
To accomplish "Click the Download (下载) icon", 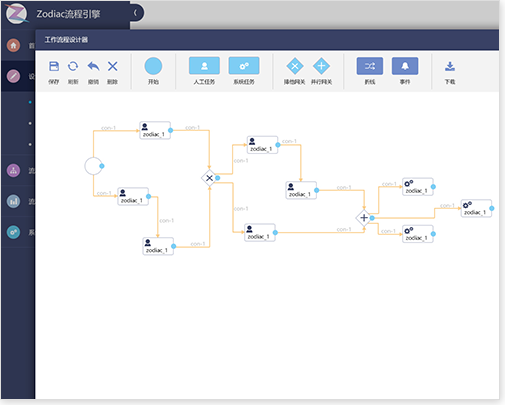I will [x=450, y=66].
